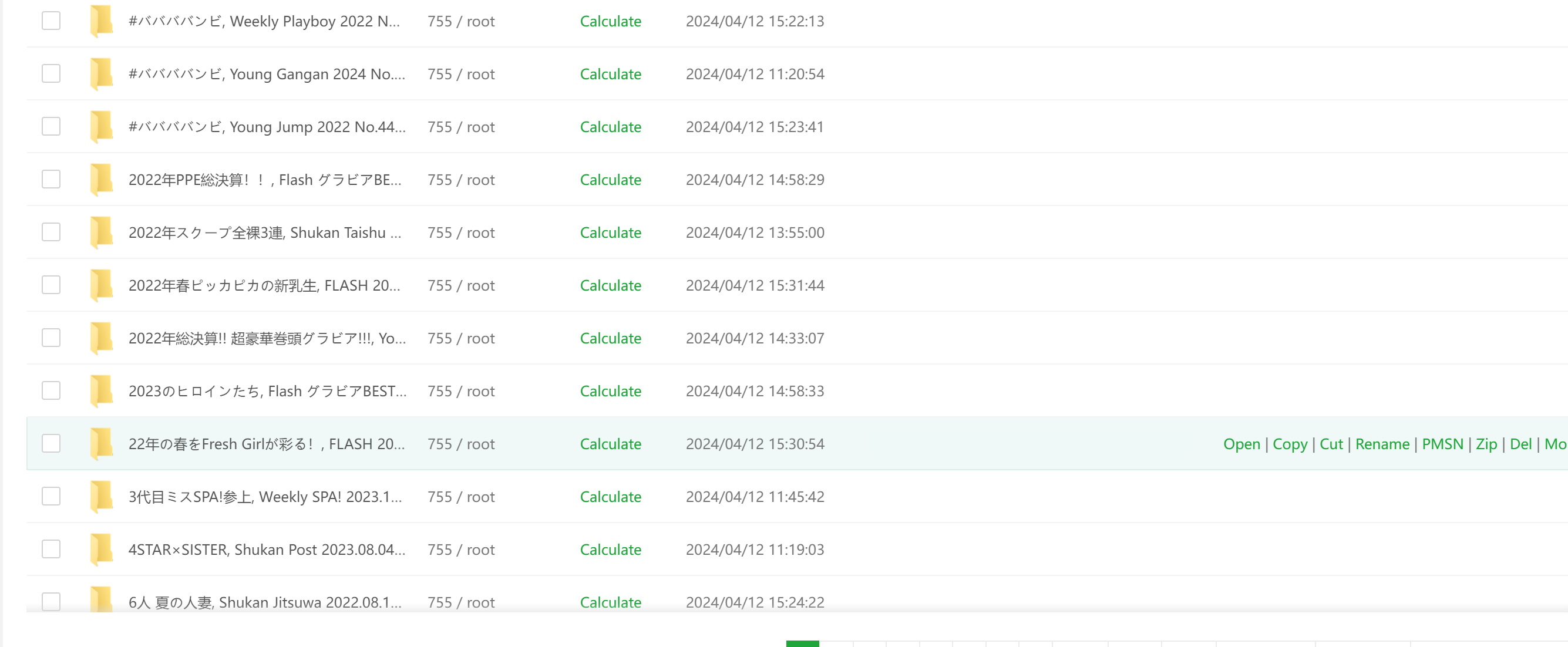Calculate size of Young Gangan 2024 folder
This screenshot has height=647, width=1568.
[x=611, y=73]
